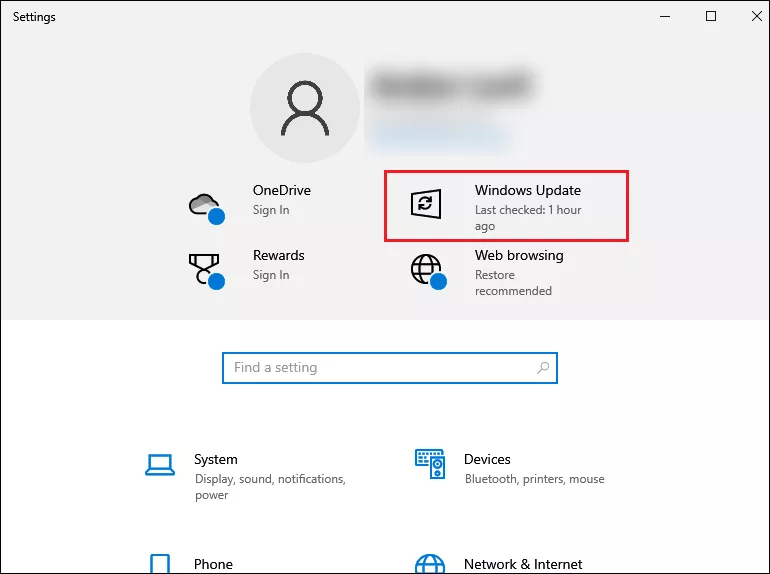Image resolution: width=770 pixels, height=574 pixels.
Task: Click 'Last checked: 1 hour ago' text
Action: pos(528,218)
